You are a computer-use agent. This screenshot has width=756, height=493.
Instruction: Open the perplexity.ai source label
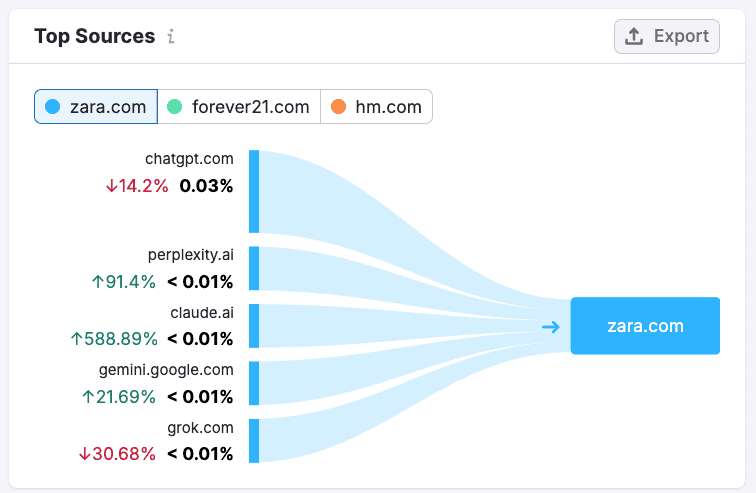coord(190,254)
